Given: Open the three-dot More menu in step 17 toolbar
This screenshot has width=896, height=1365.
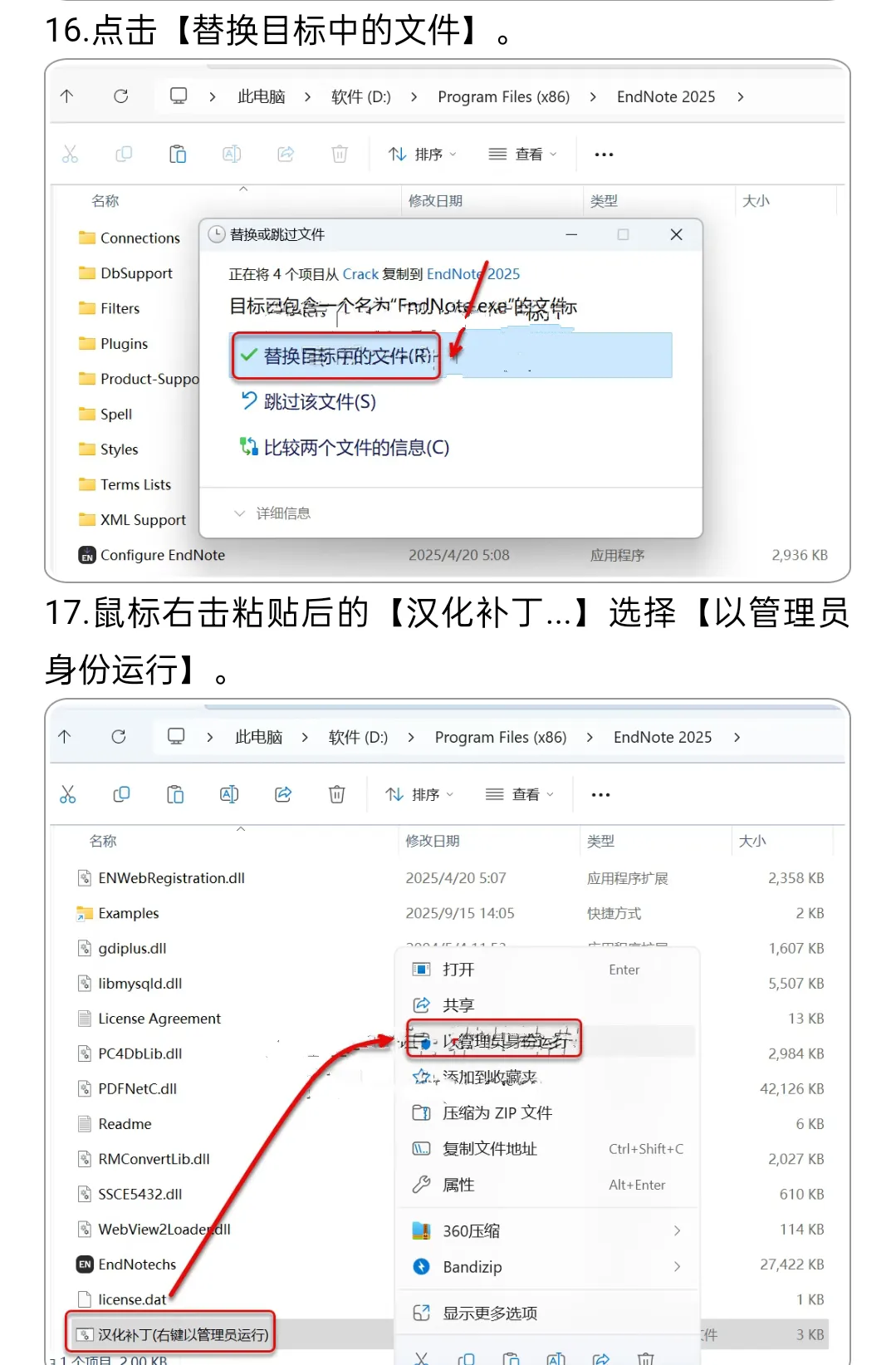Looking at the screenshot, I should tap(601, 795).
